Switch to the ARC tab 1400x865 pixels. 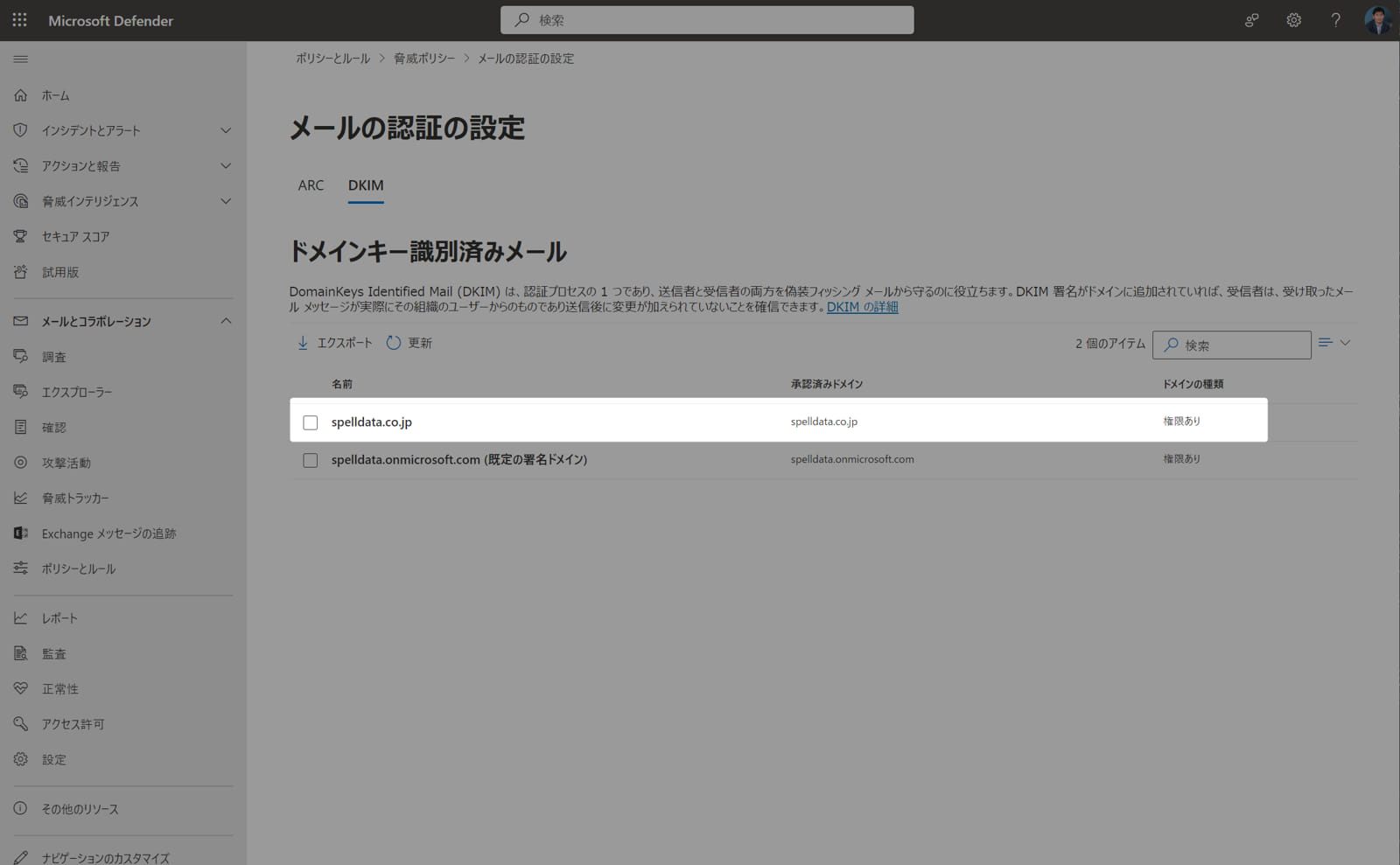coord(311,185)
